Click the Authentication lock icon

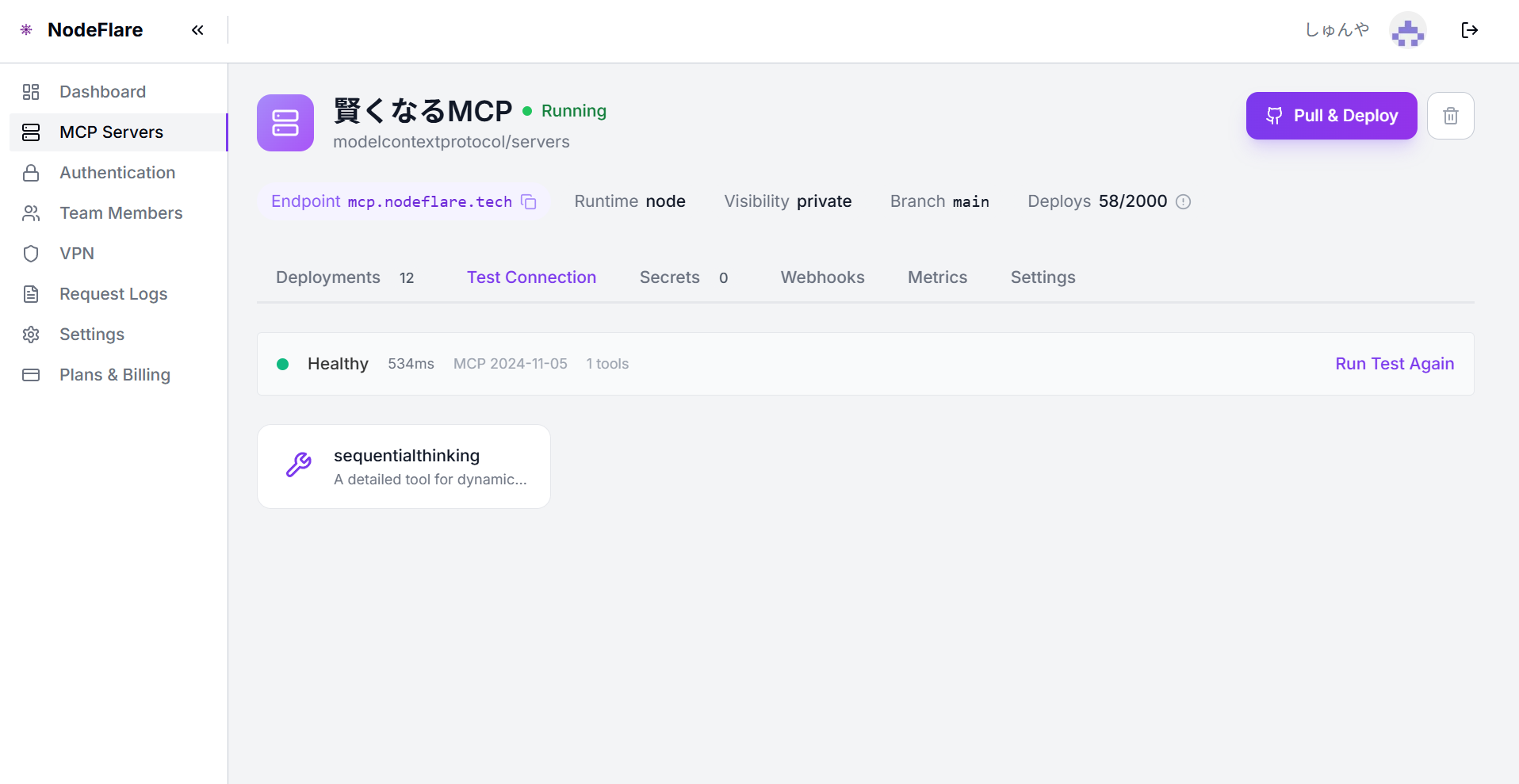[x=31, y=173]
